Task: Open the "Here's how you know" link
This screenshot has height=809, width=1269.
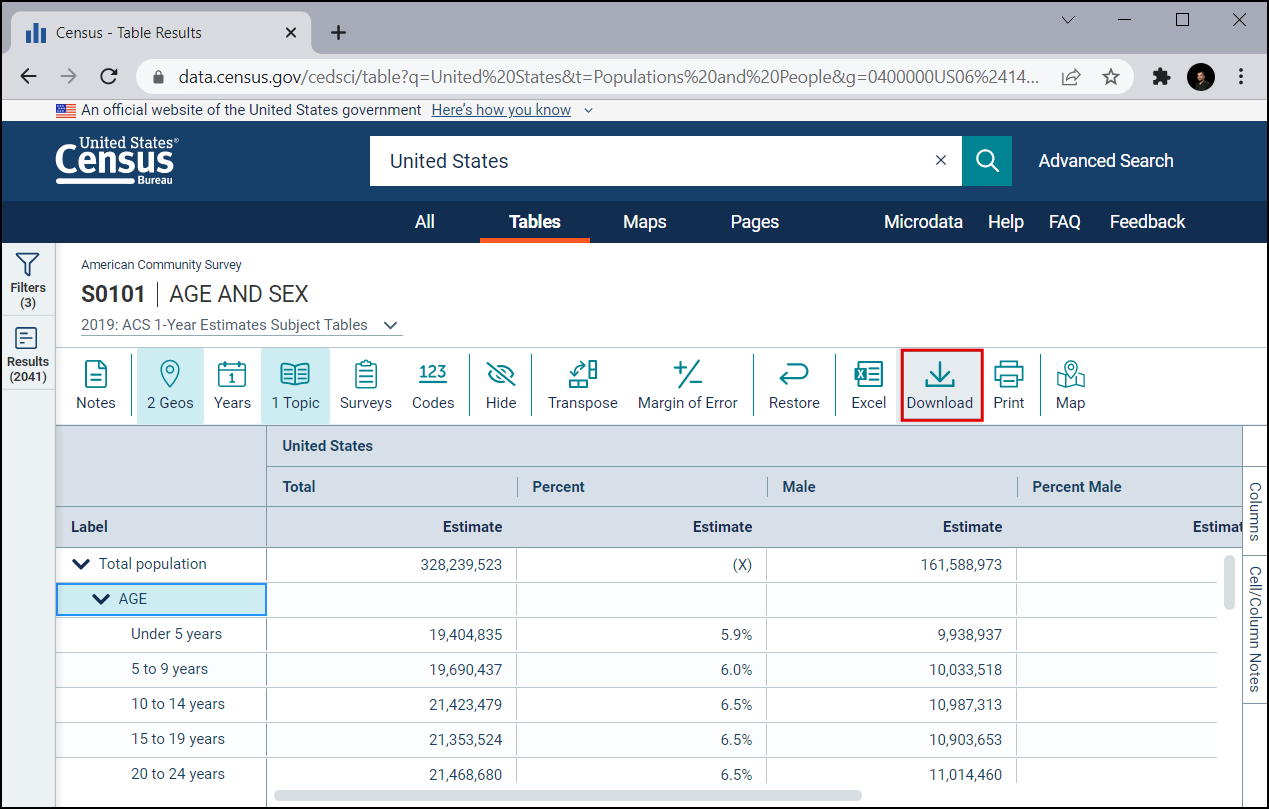Action: pos(501,110)
